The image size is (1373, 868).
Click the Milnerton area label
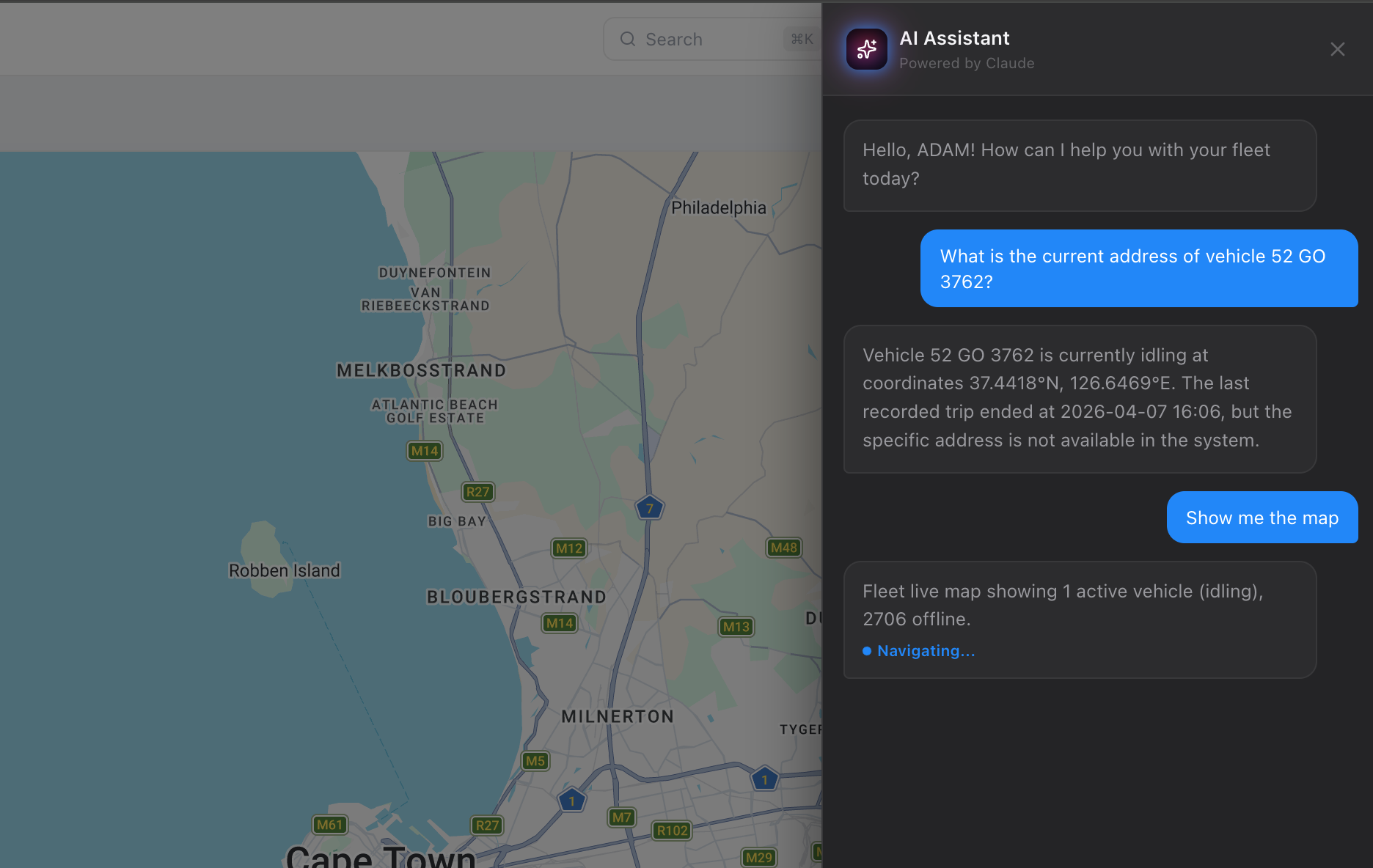pos(618,716)
